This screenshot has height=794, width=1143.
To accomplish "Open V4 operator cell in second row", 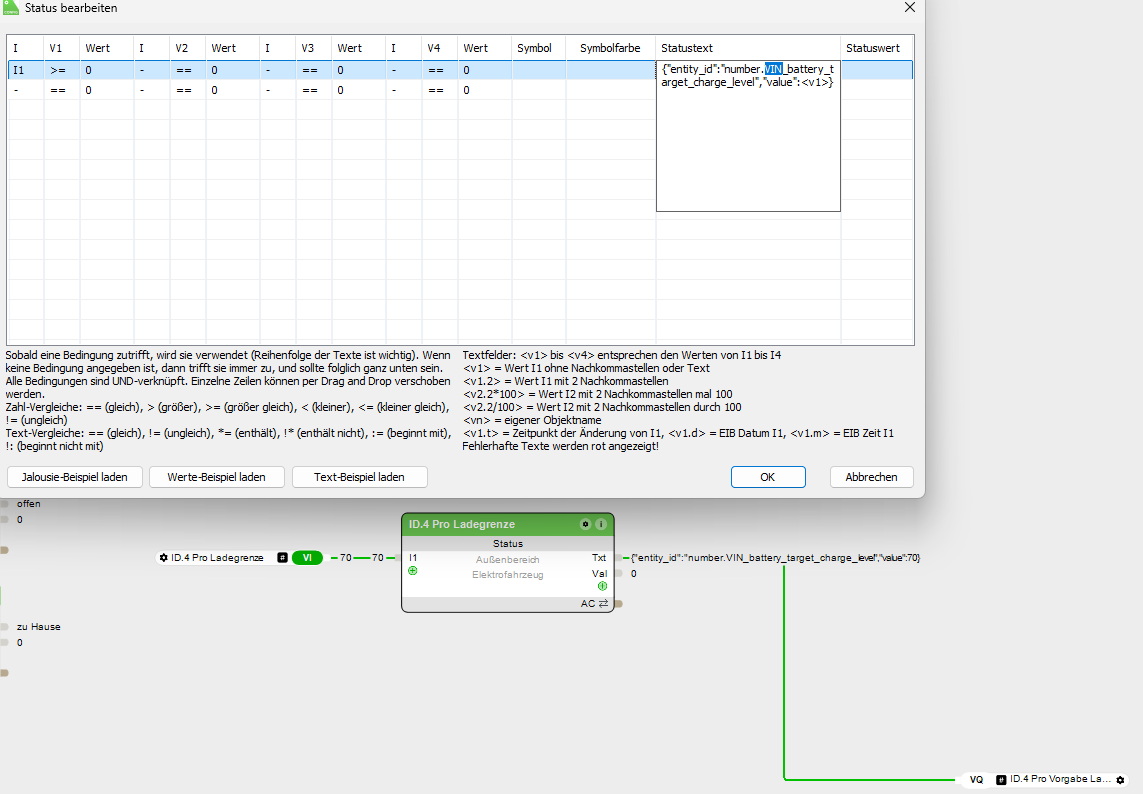I will click(x=440, y=90).
